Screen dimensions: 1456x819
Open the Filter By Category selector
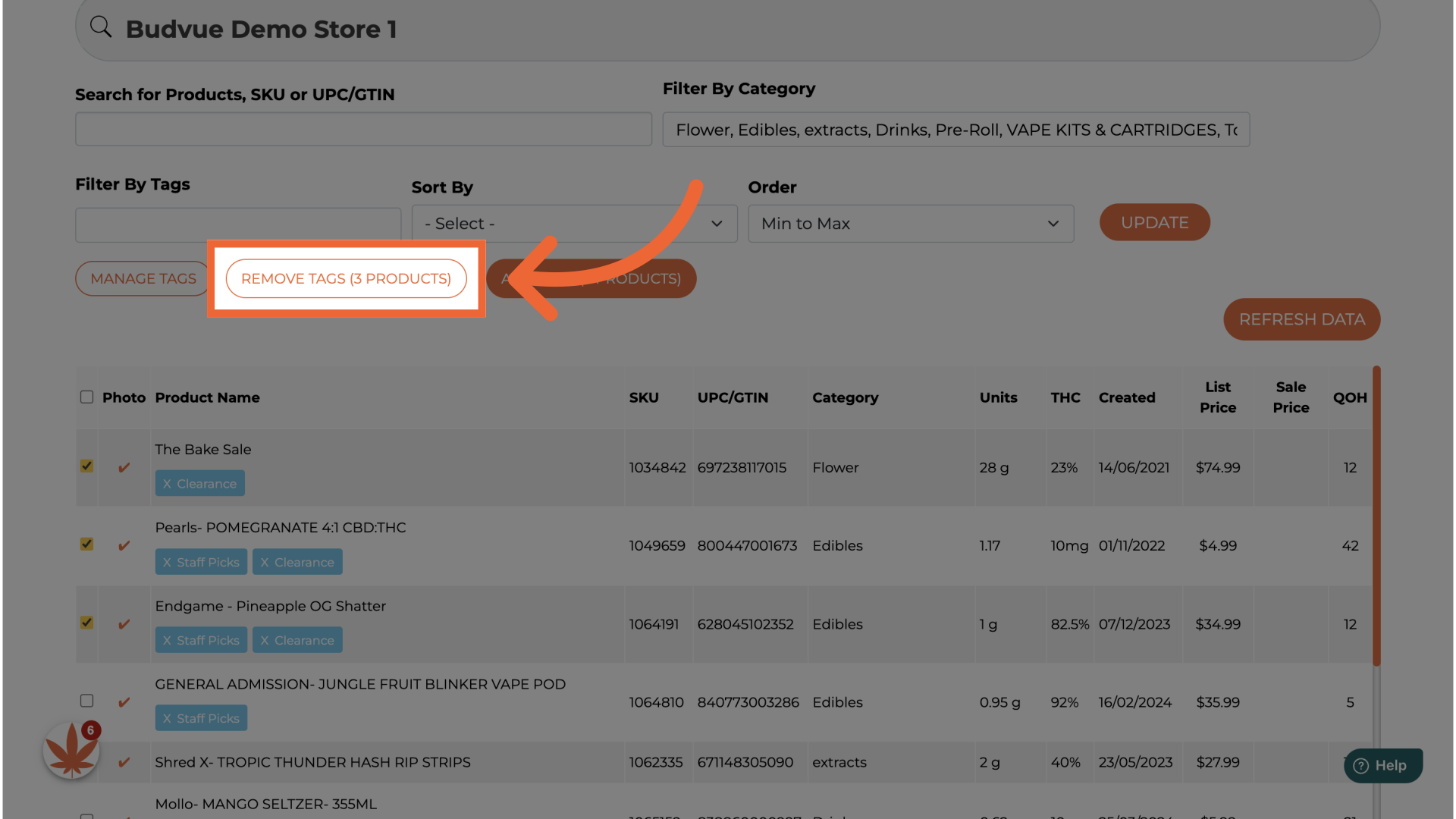955,130
